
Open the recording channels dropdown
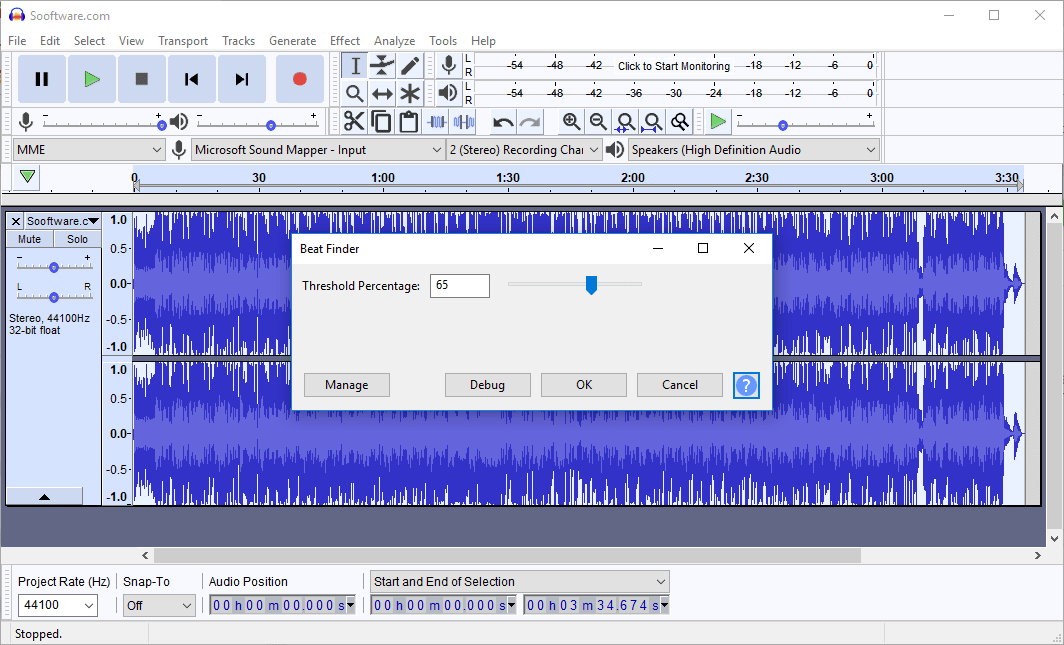(524, 148)
